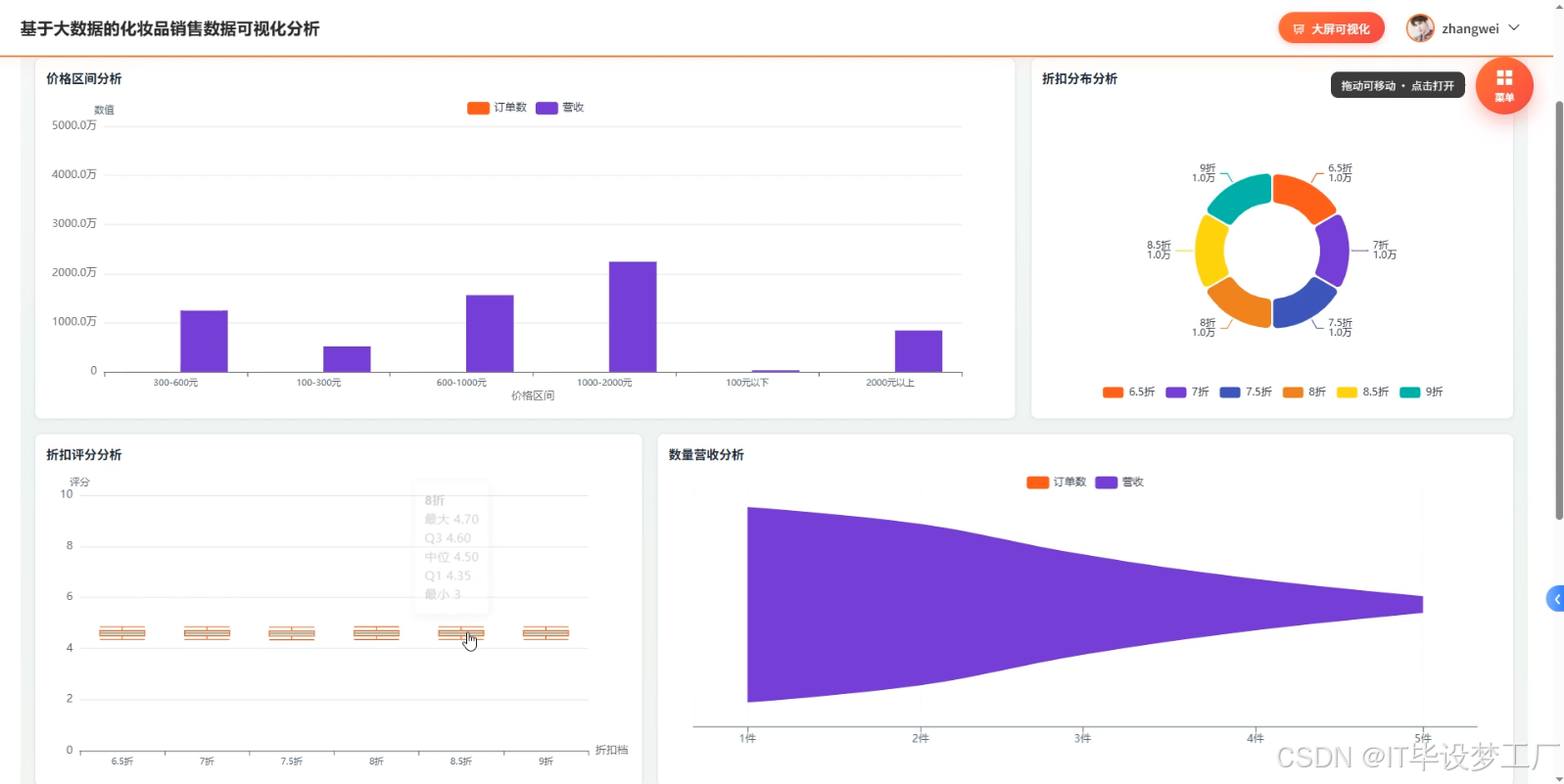Click the zhangwei user avatar
Image resolution: width=1564 pixels, height=784 pixels.
1420,28
